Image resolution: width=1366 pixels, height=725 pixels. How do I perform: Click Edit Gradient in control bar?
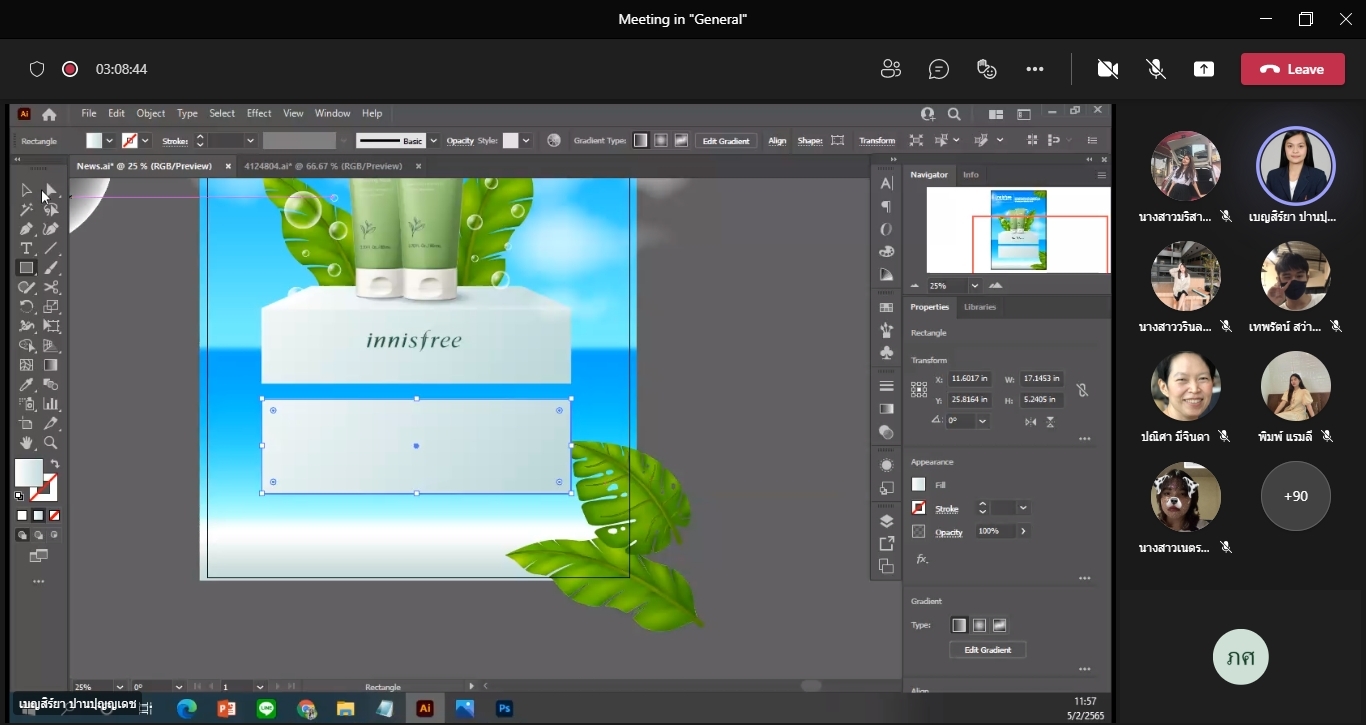(x=726, y=141)
